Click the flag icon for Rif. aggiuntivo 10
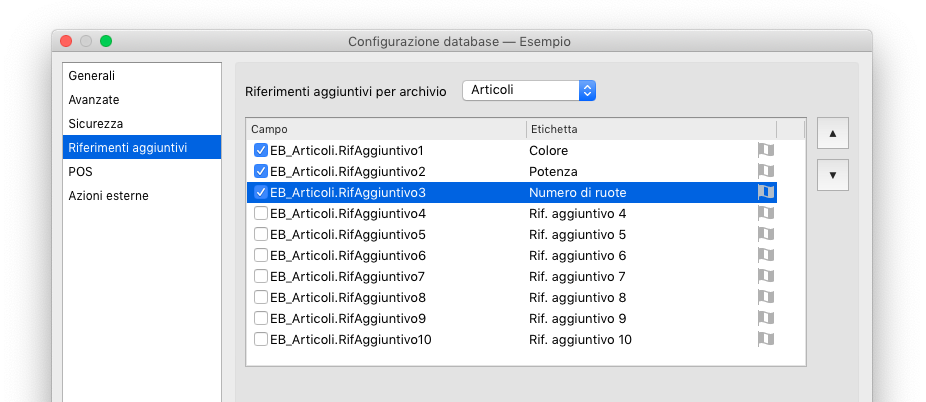The width and height of the screenshot is (926, 402). click(766, 339)
